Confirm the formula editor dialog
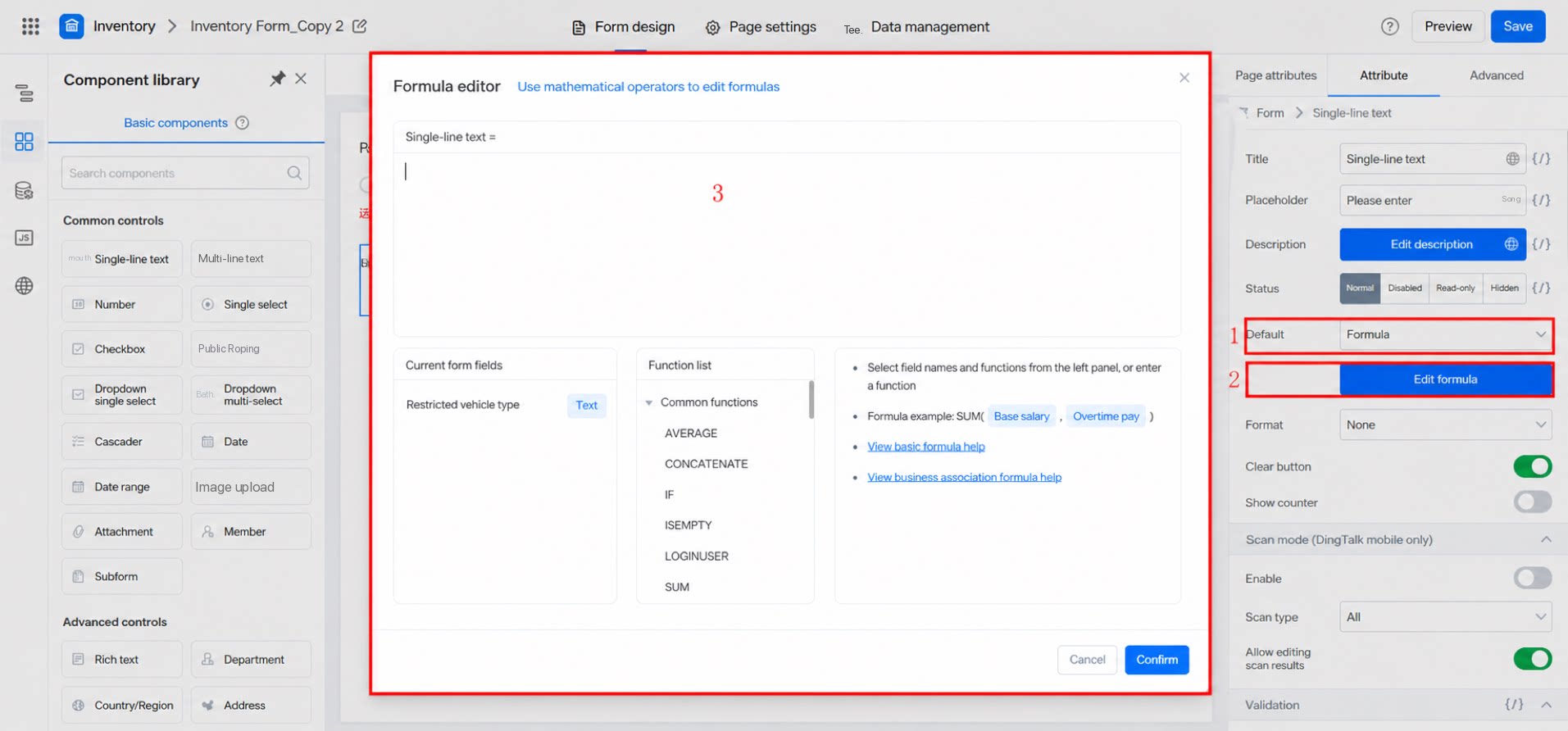The image size is (1568, 731). click(x=1157, y=660)
